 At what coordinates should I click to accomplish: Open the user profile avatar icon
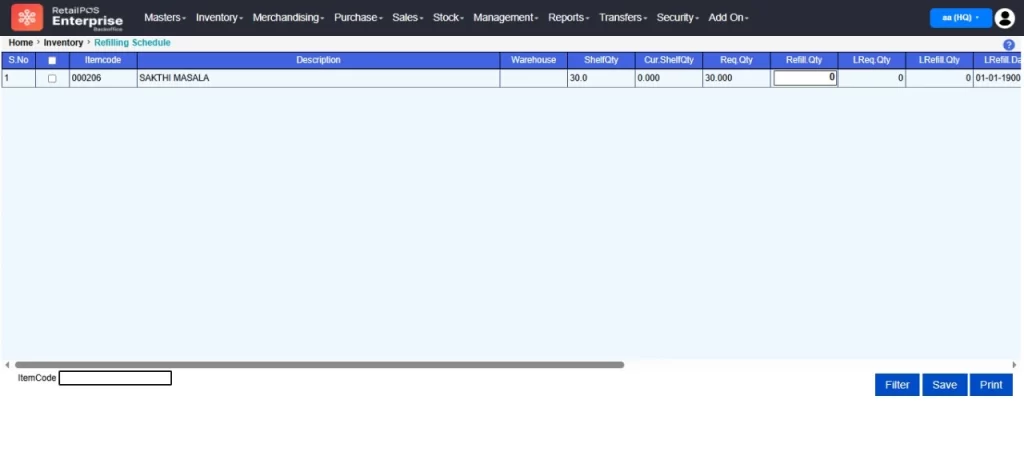(x=1004, y=18)
